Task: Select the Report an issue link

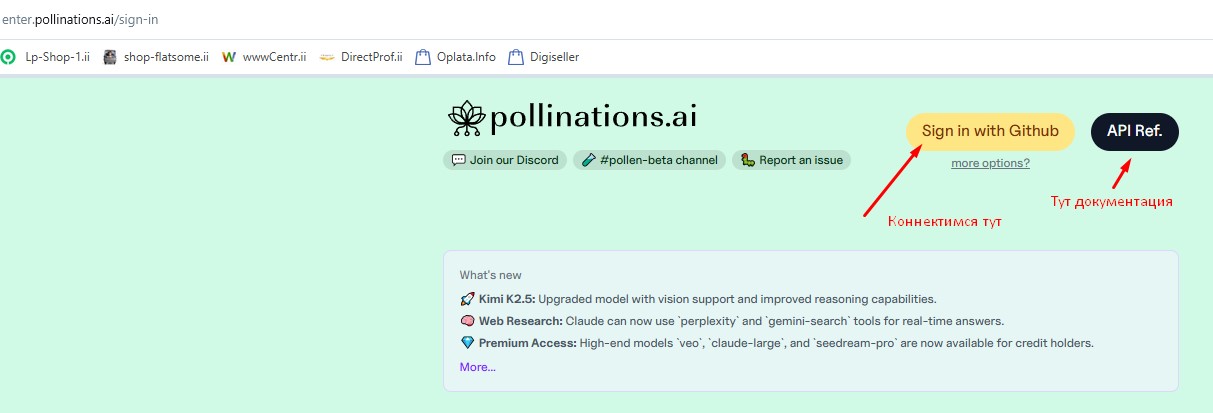Action: pyautogui.click(x=791, y=160)
